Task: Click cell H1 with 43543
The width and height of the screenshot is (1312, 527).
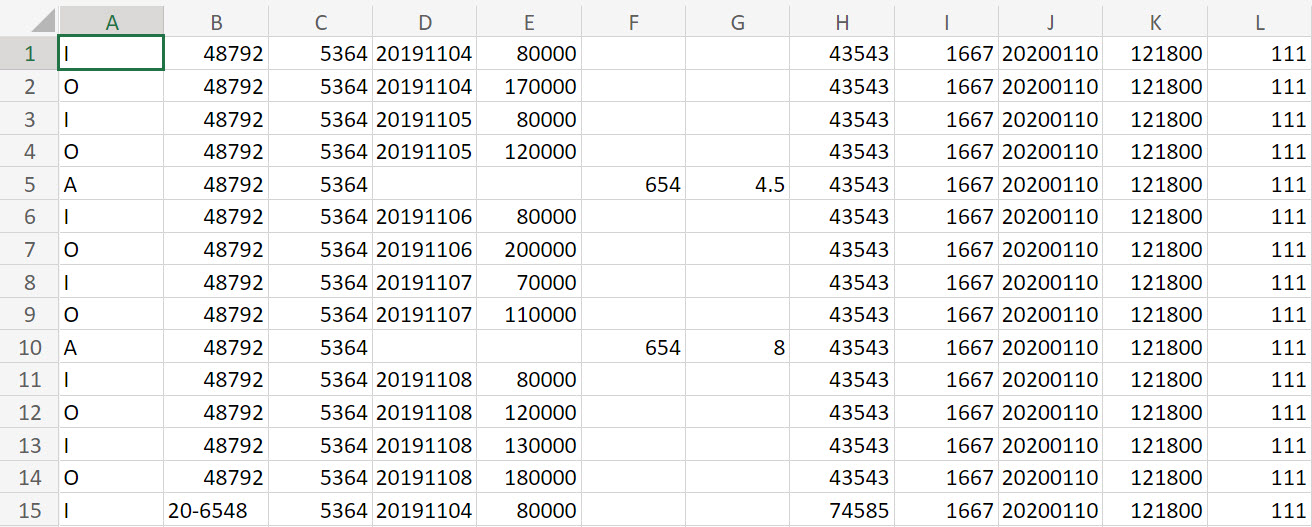Action: click(x=842, y=54)
